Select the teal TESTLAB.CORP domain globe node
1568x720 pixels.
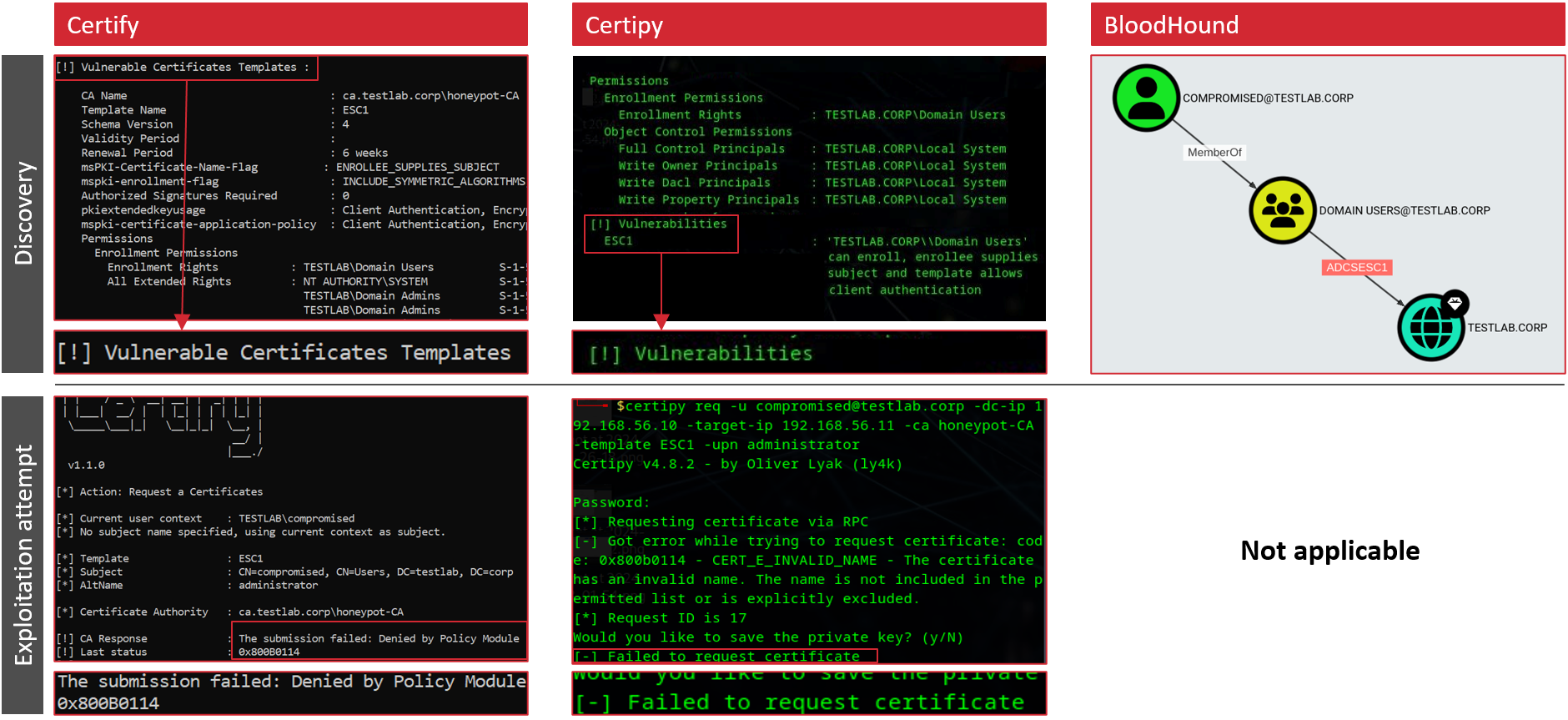[1431, 327]
